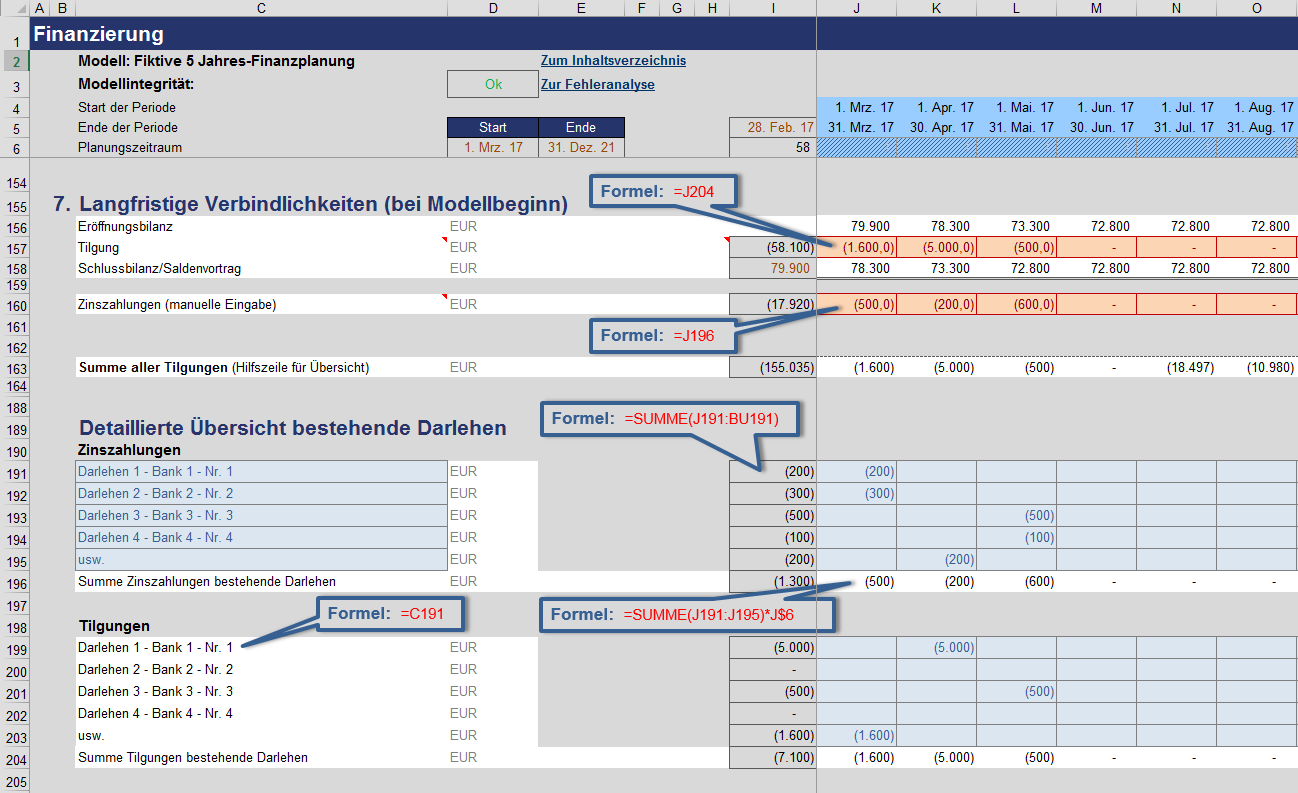Viewport: 1298px width, 793px height.
Task: Click the Finanzierung title banner
Action: [400, 34]
